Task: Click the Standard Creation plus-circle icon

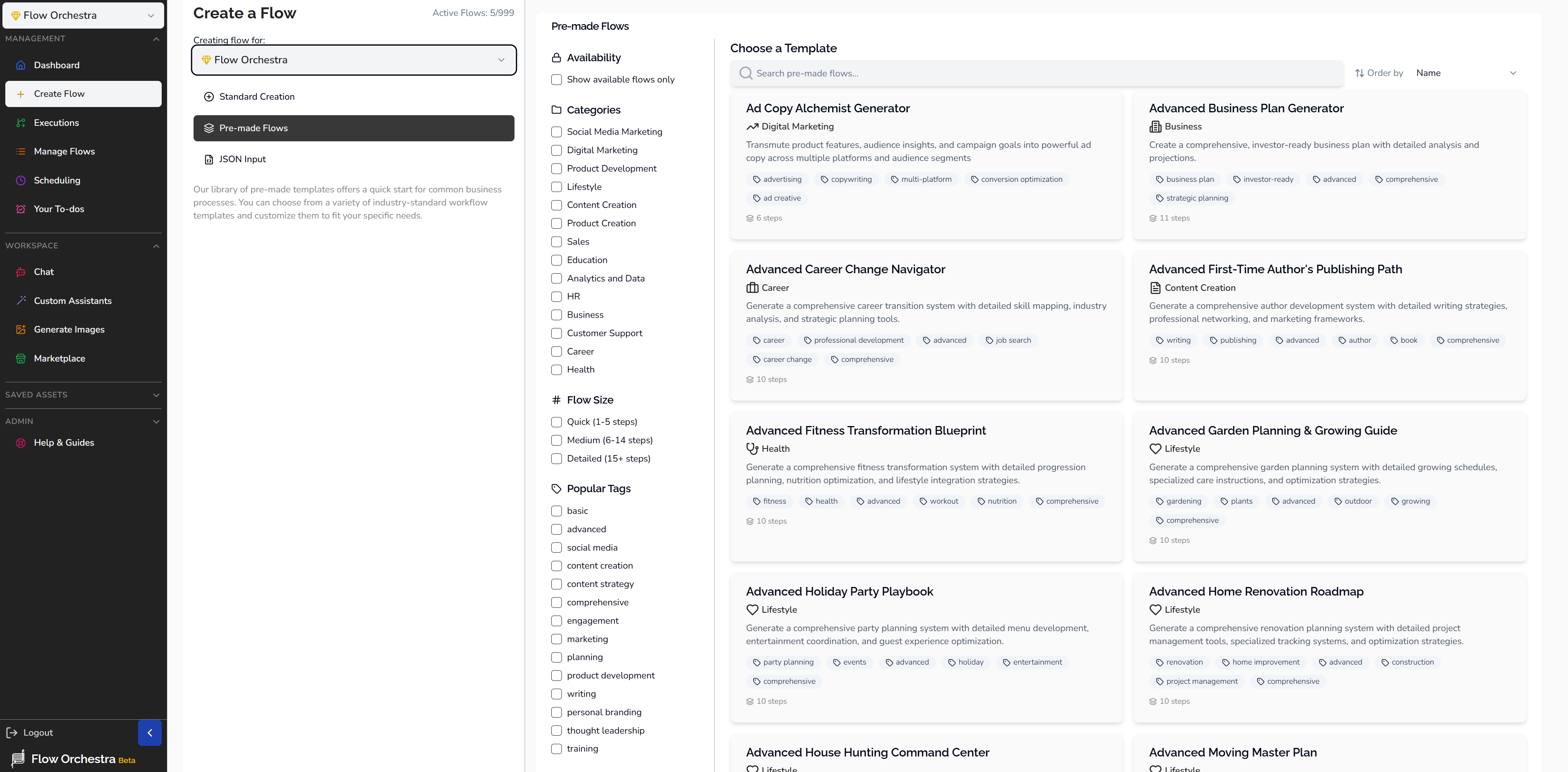Action: 209,97
